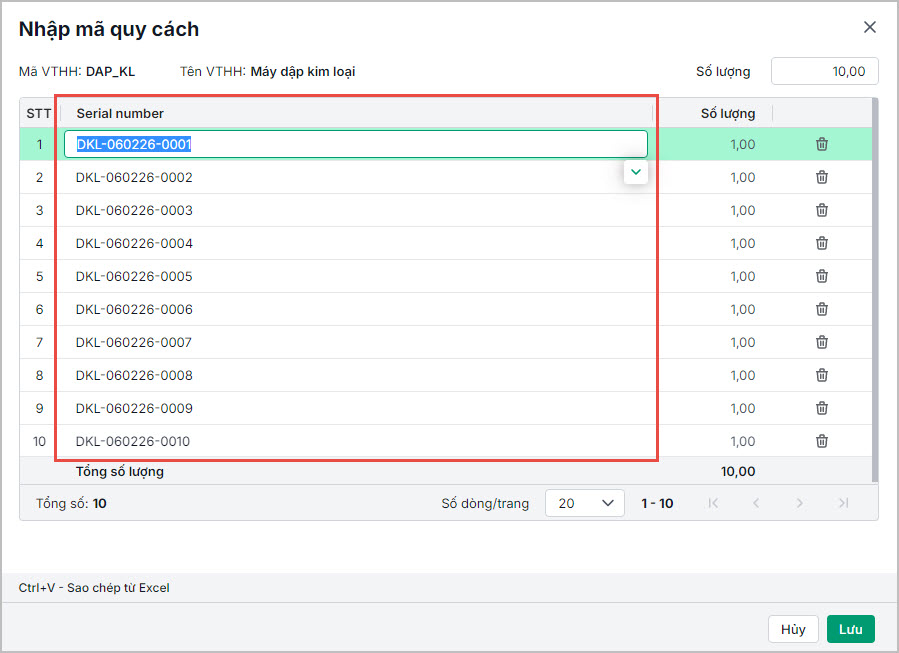Click quantity 1,00 in row DKL-060226-0010

742,441
